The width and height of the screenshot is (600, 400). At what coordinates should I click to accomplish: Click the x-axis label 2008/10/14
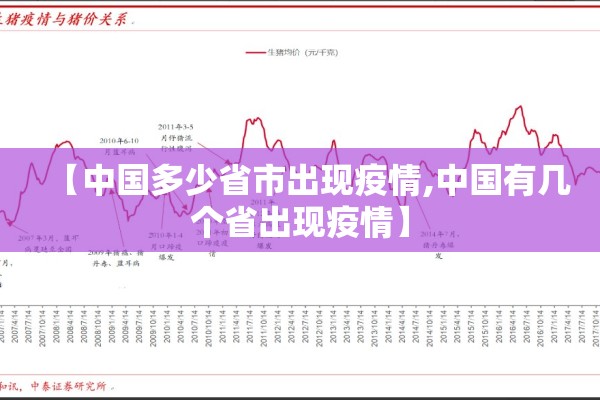click(x=98, y=328)
